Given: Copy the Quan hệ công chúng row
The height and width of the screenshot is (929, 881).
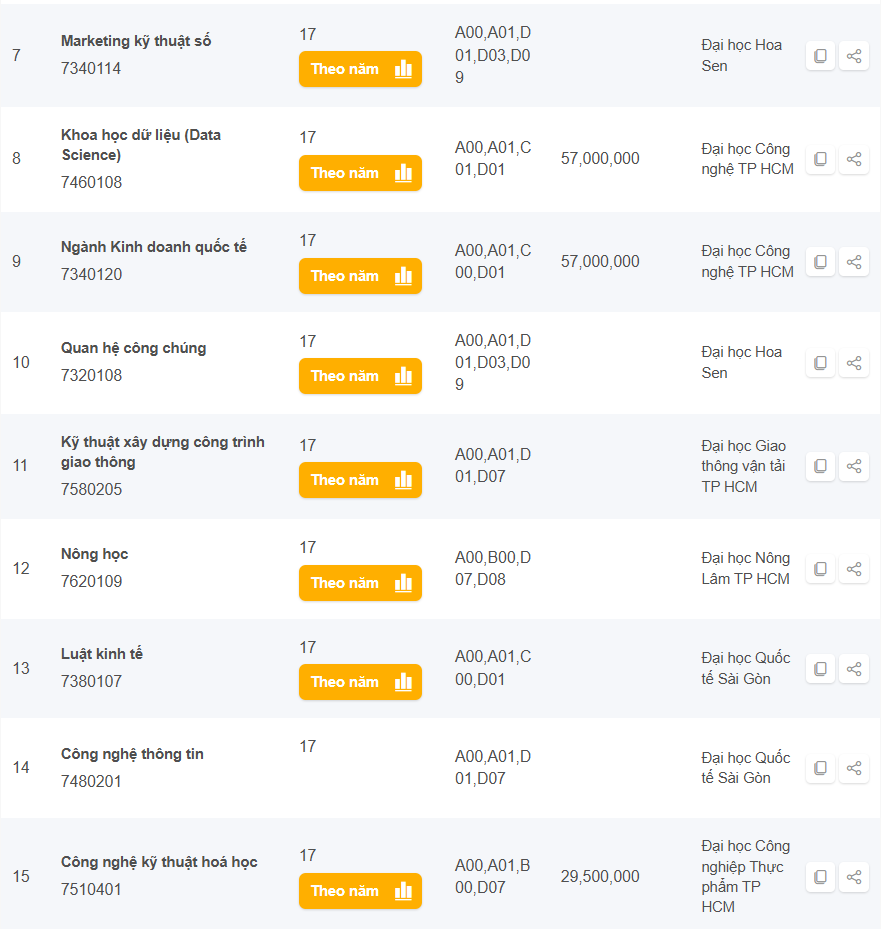Looking at the screenshot, I should pos(820,363).
